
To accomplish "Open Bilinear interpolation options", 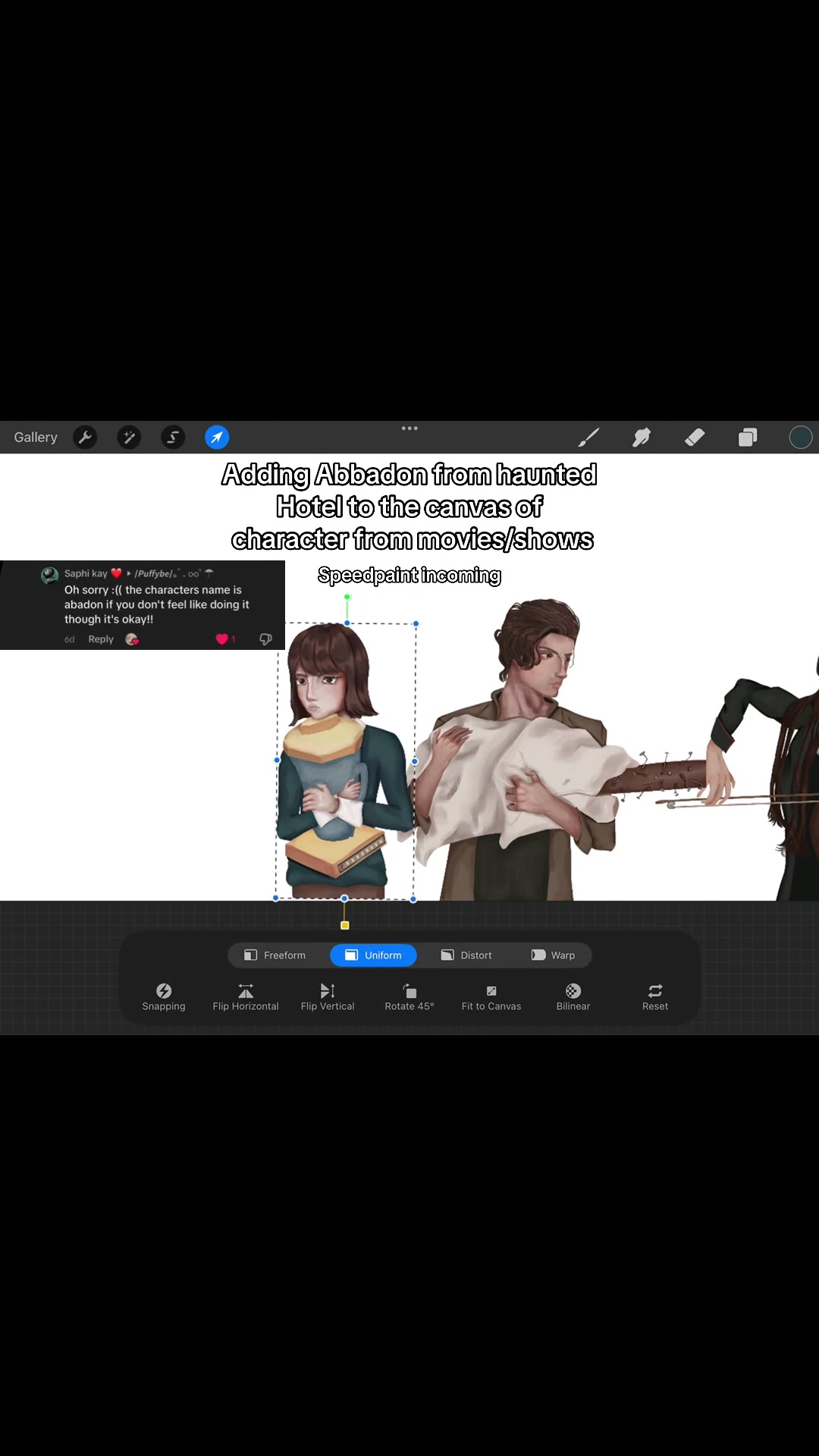I will pos(573,997).
